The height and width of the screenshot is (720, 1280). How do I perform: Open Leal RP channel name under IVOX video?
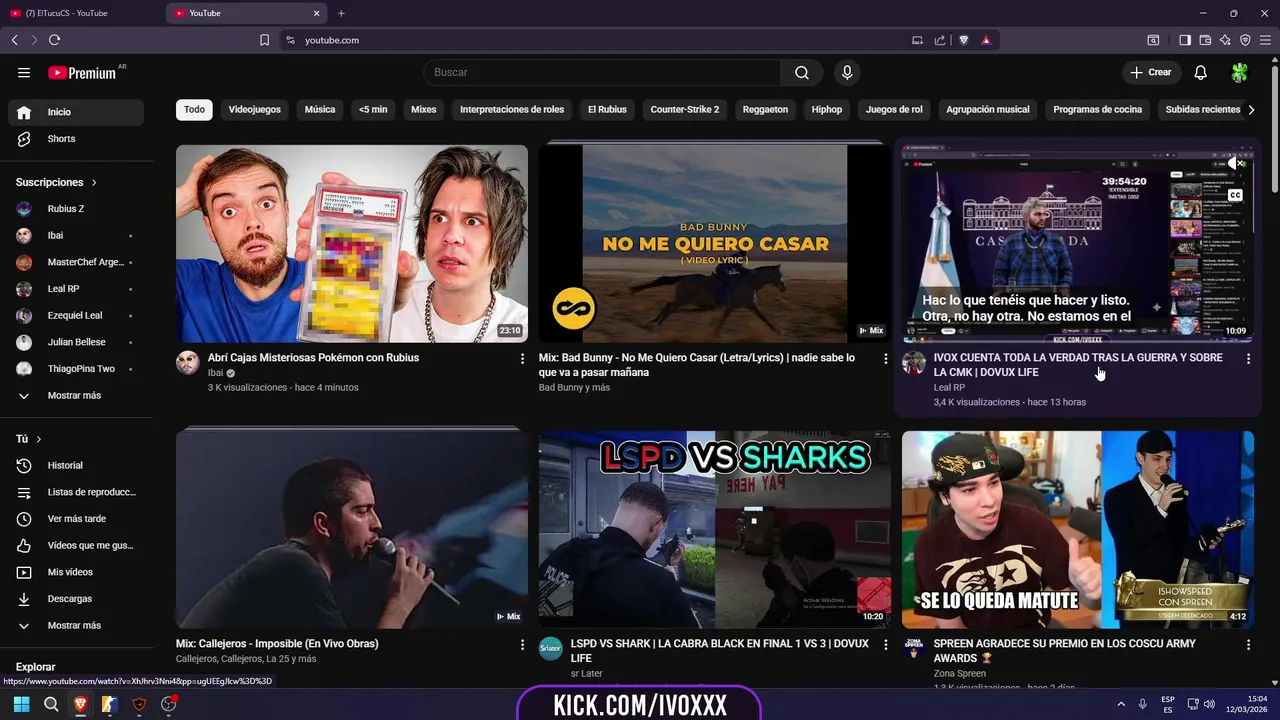click(x=949, y=387)
